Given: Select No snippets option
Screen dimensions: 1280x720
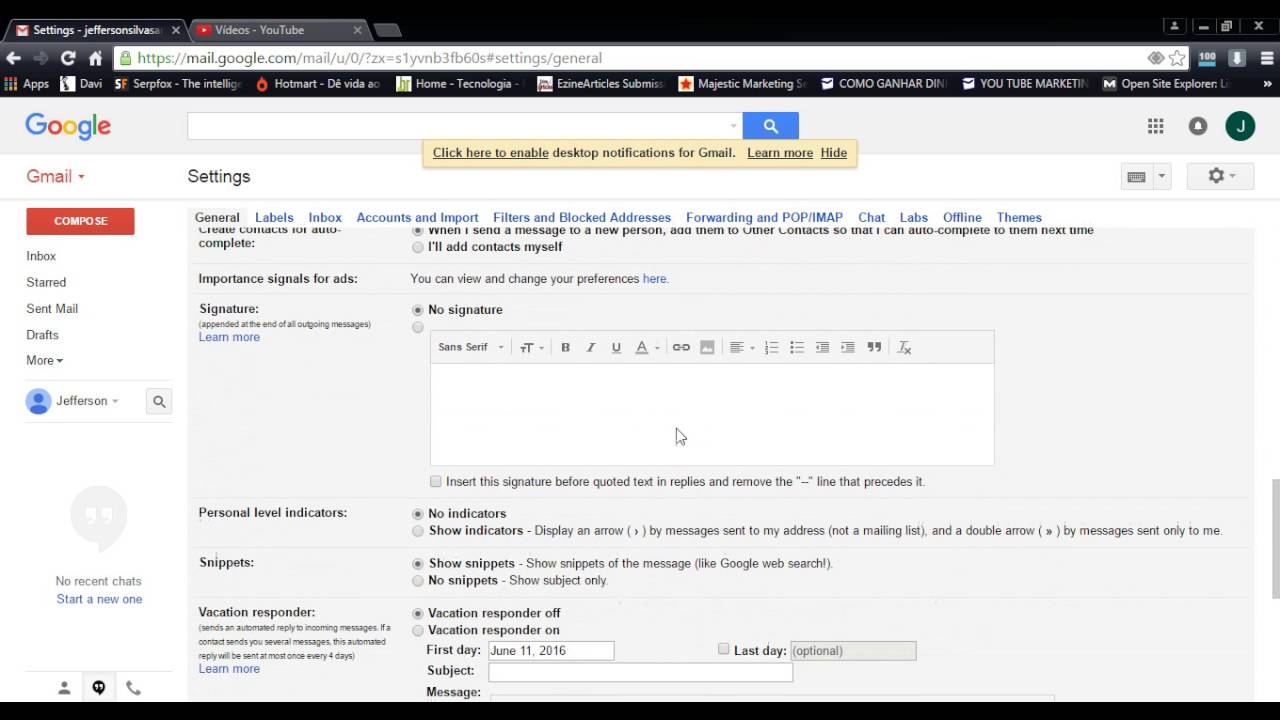Looking at the screenshot, I should (418, 581).
